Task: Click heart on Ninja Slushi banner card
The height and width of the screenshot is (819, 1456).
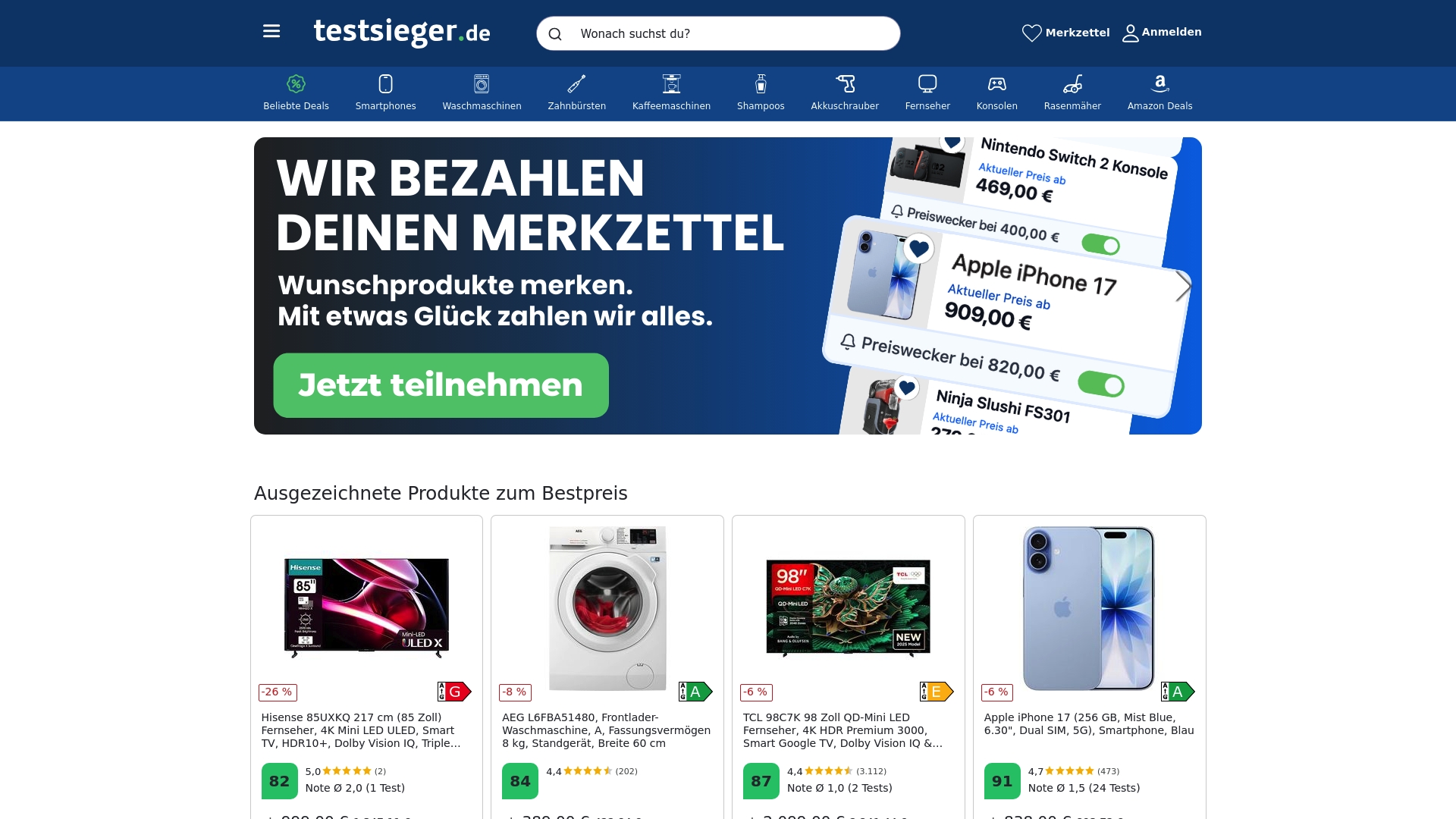Action: point(906,388)
